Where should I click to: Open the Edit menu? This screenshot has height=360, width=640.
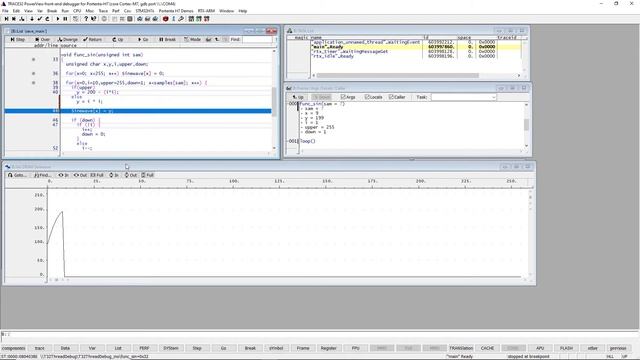coord(16,11)
